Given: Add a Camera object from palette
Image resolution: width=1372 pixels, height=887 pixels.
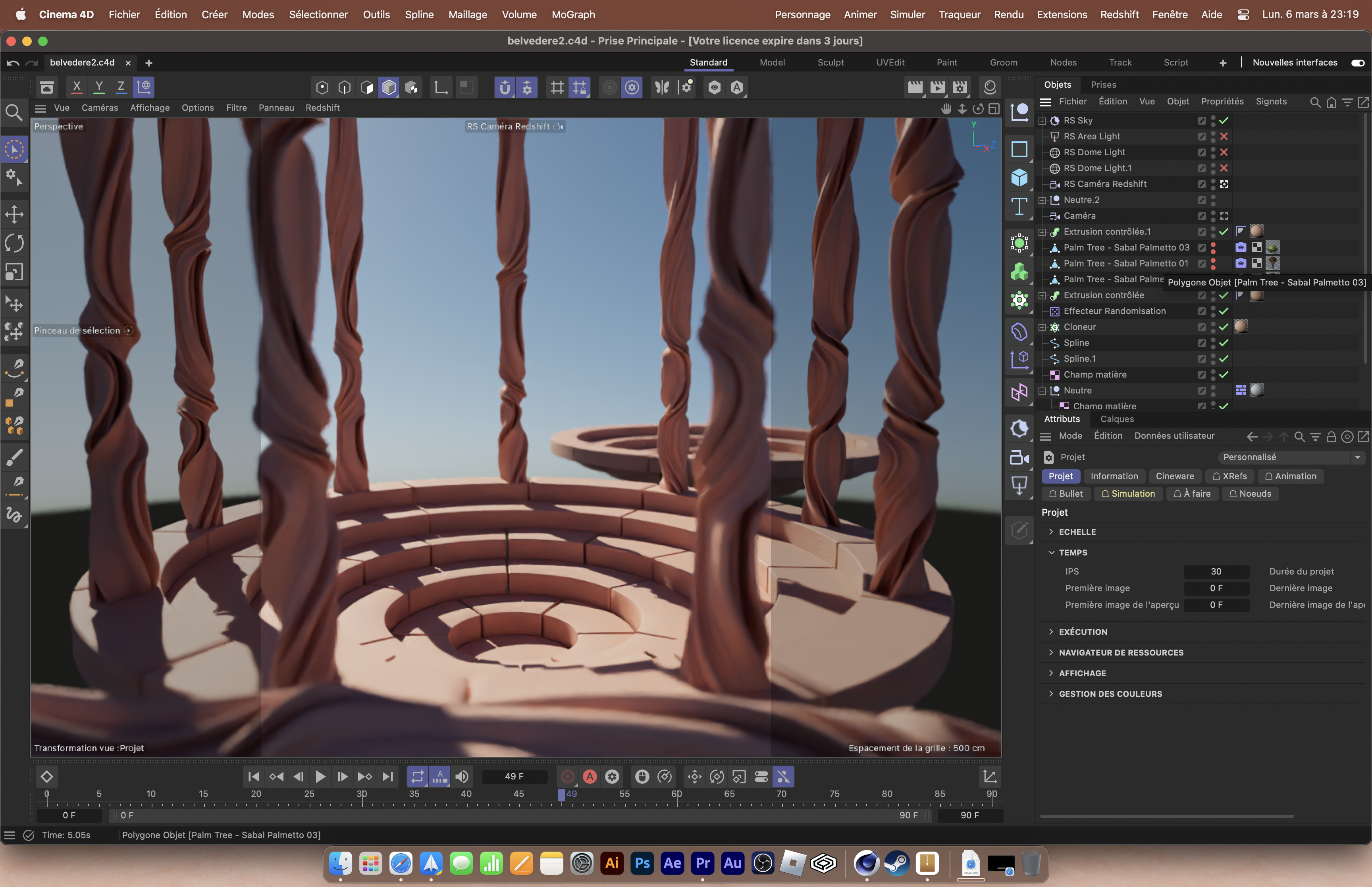Looking at the screenshot, I should click(1019, 458).
